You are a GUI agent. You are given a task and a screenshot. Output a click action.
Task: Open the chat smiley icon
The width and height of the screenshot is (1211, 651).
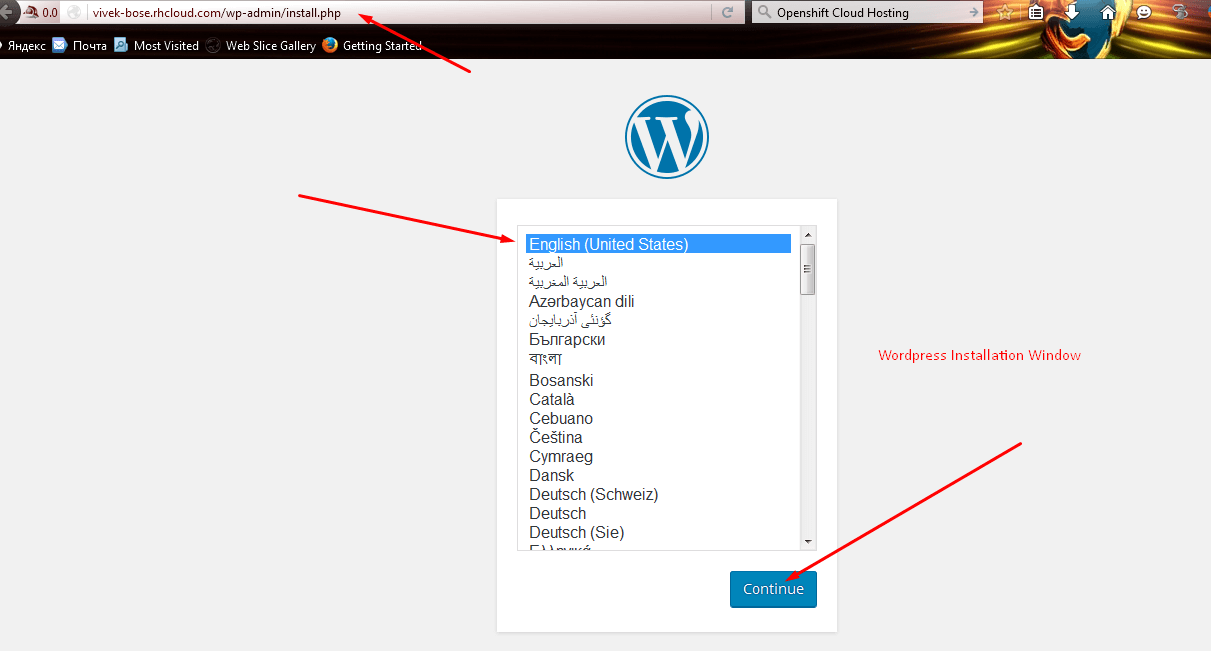1143,13
